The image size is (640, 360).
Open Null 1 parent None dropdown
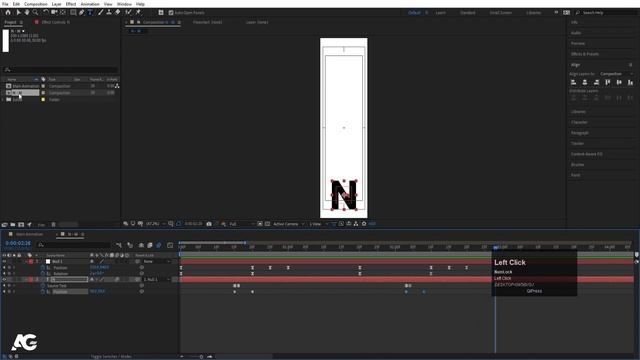click(x=157, y=262)
